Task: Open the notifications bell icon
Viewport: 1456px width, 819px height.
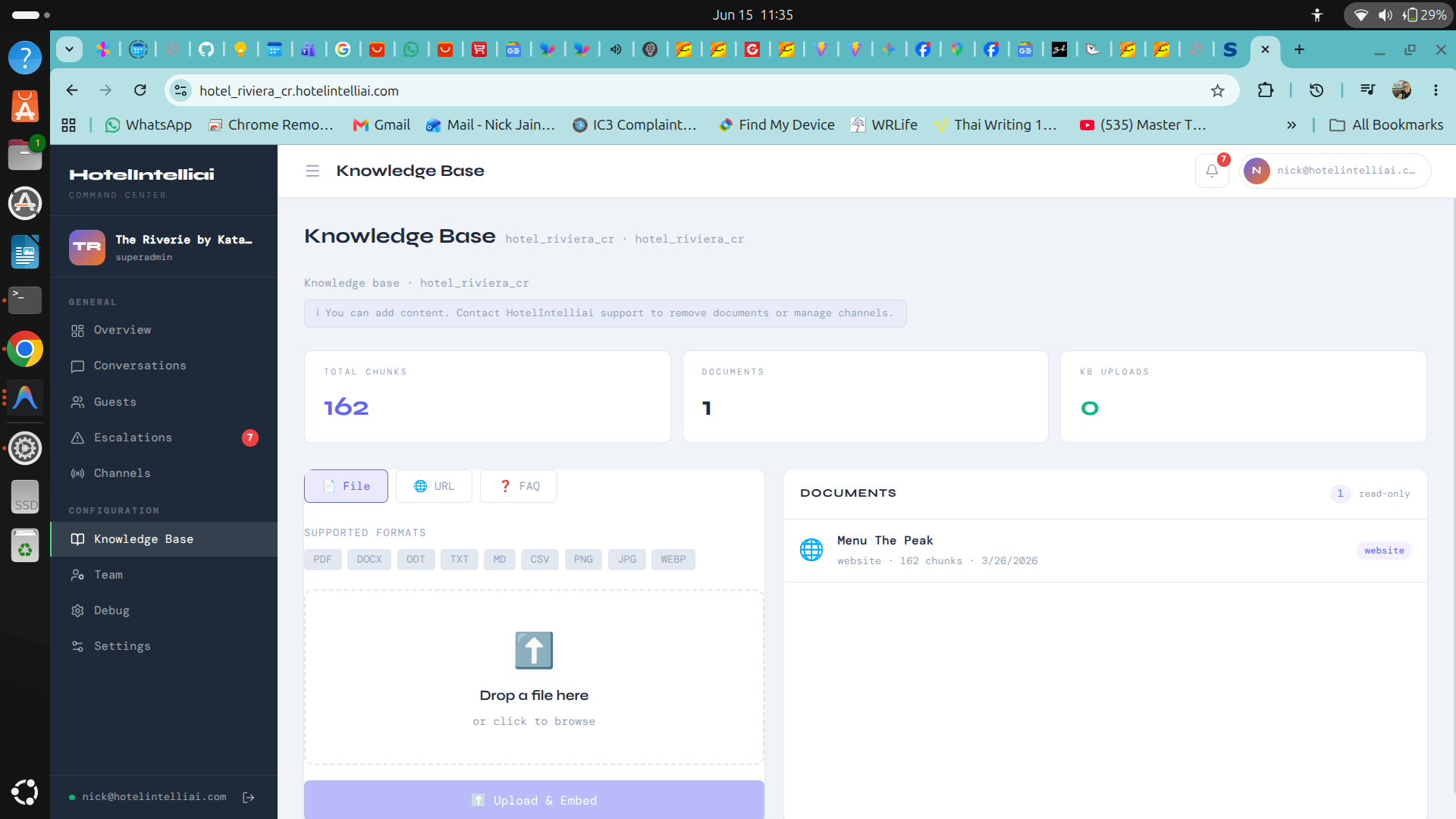Action: [x=1212, y=171]
